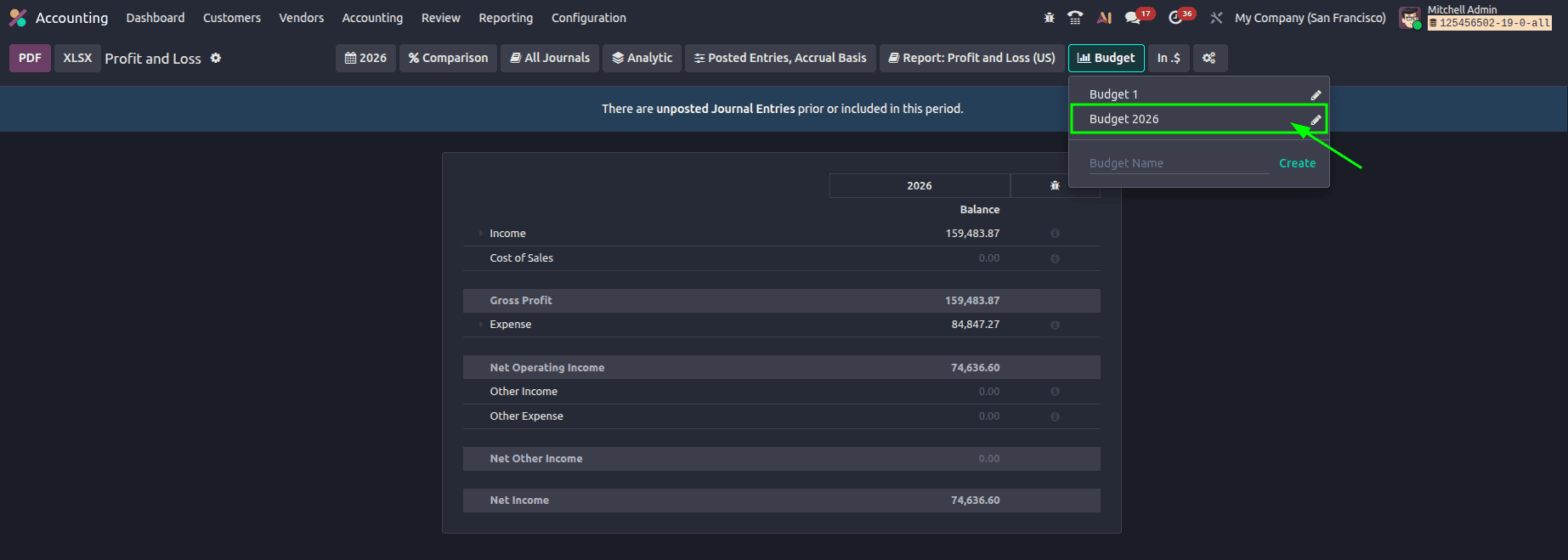Click the Gross Profit row label
The height and width of the screenshot is (560, 1568).
521,301
